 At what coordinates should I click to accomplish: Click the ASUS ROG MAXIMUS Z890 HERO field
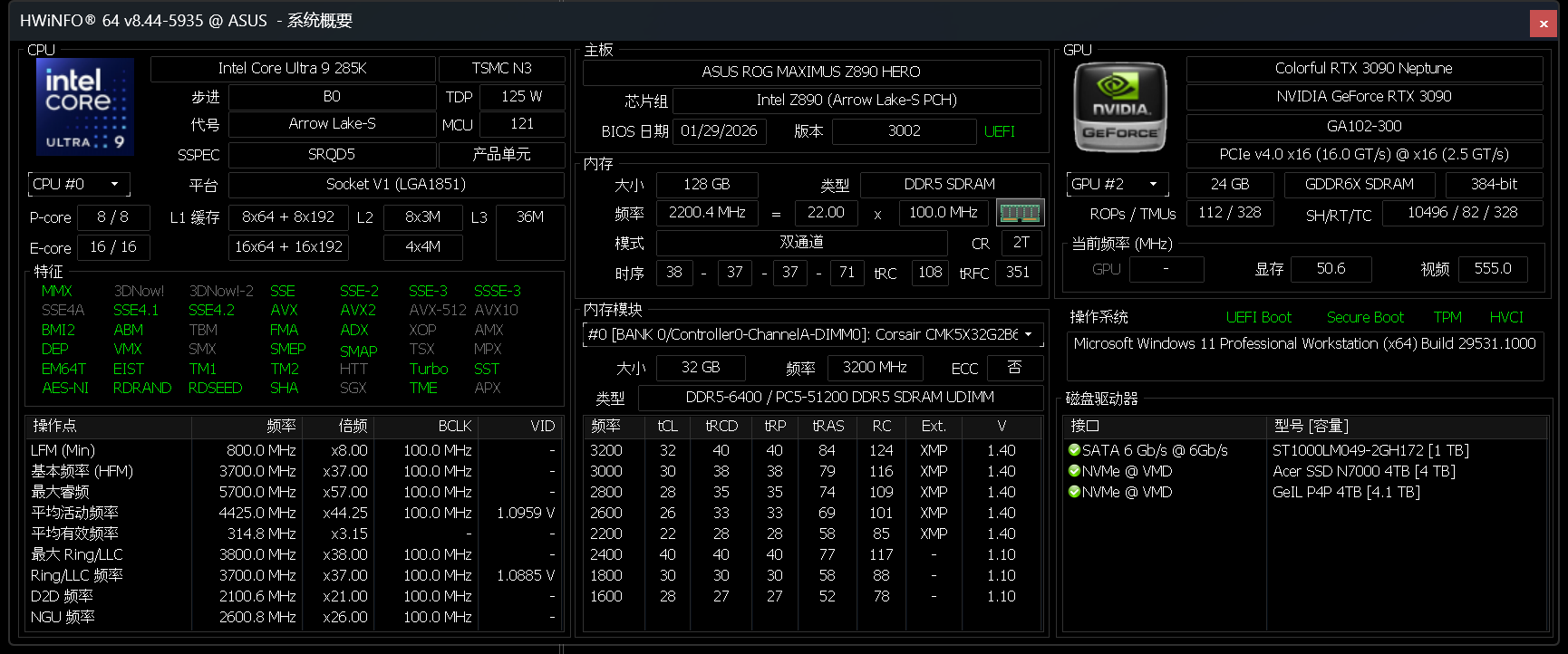pos(811,72)
